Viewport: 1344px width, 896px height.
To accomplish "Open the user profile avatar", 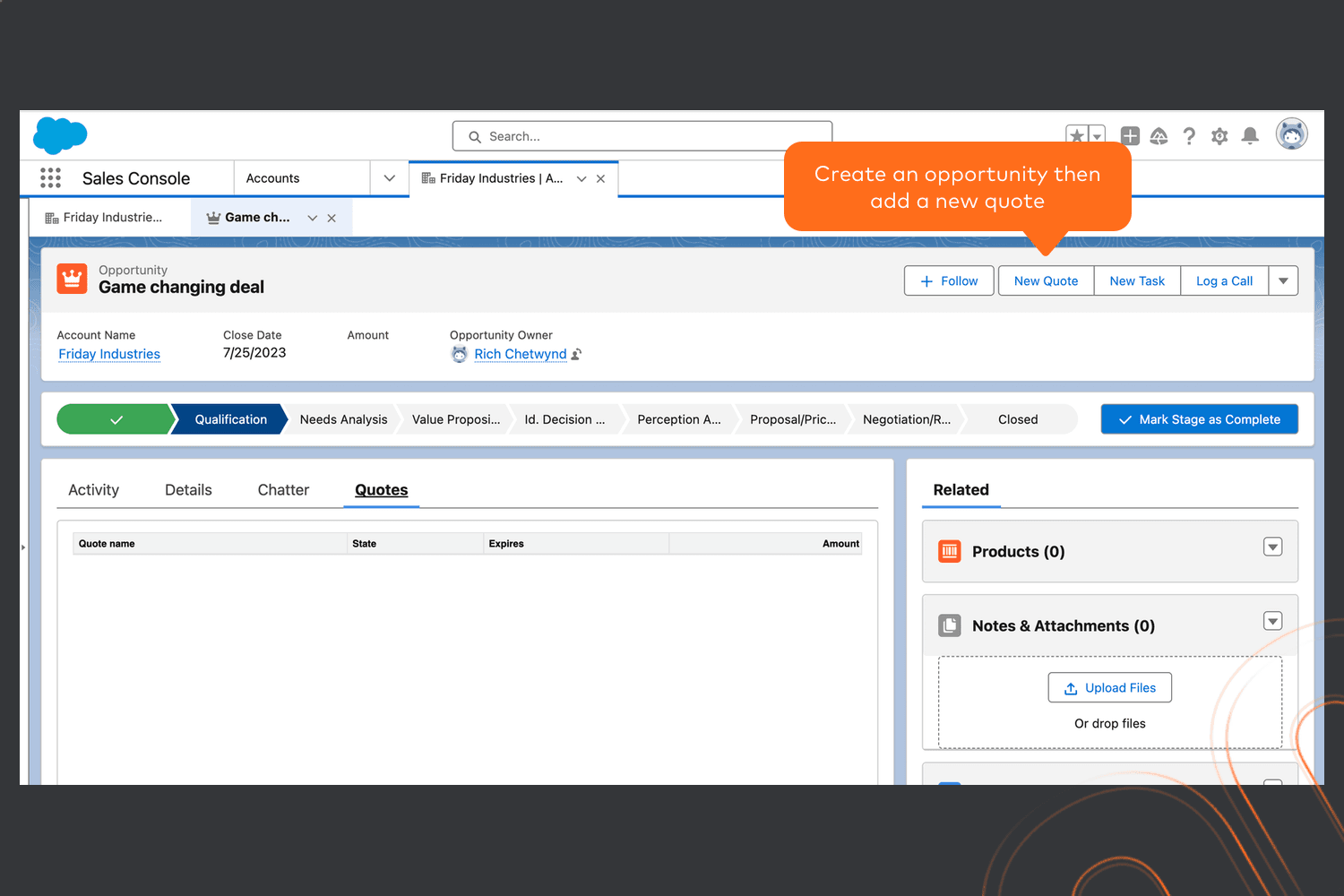I will tap(1291, 134).
